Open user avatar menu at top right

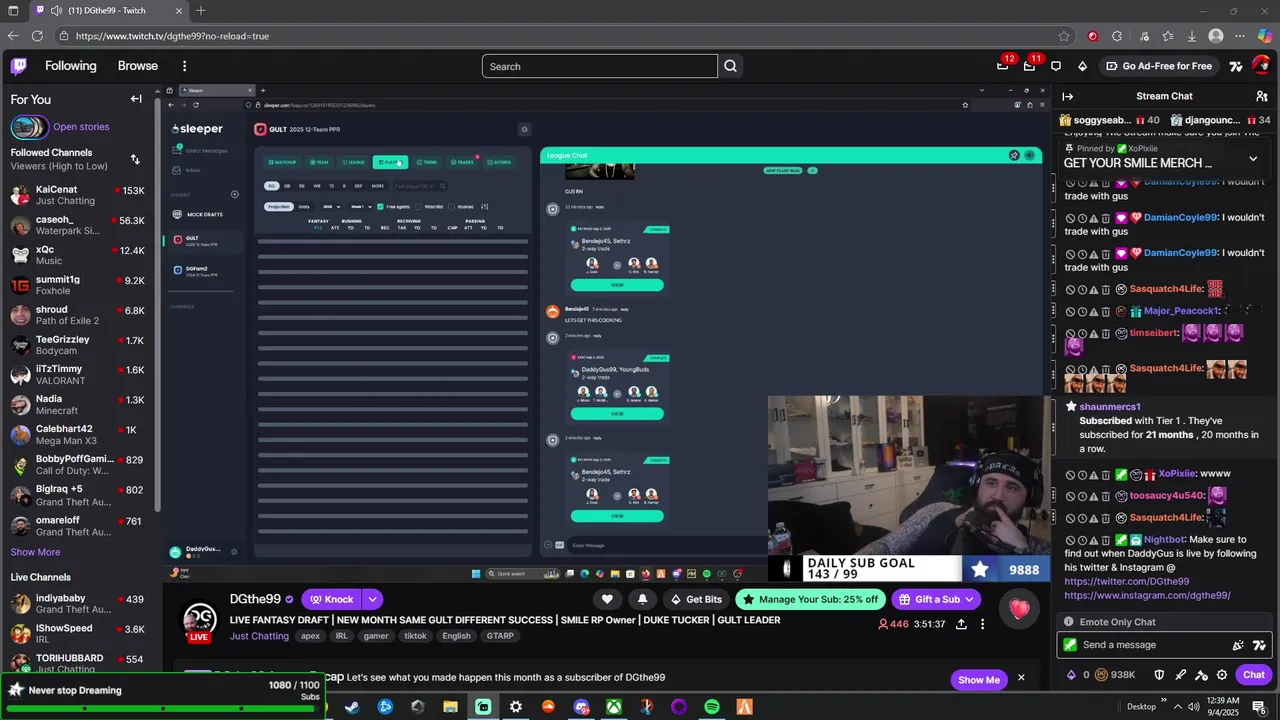pos(1261,66)
